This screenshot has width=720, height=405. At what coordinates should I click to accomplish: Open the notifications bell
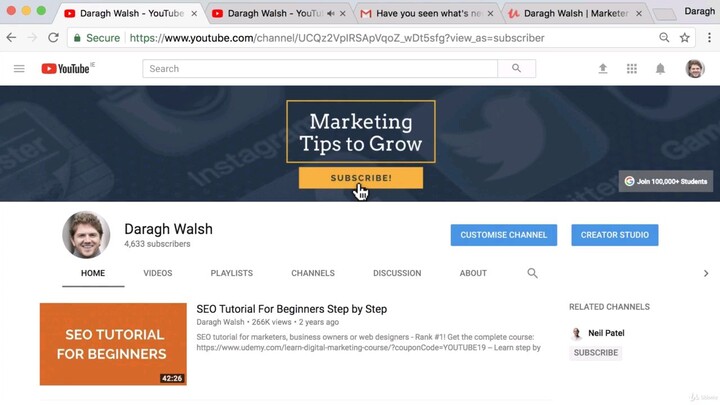[660, 69]
